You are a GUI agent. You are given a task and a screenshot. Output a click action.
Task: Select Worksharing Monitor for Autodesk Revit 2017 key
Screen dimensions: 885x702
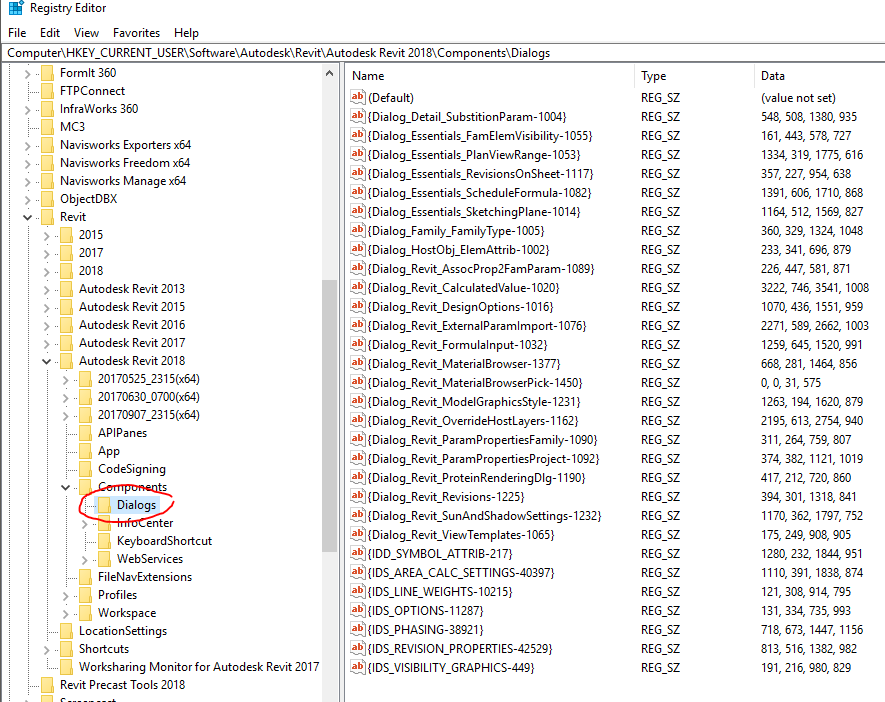199,667
